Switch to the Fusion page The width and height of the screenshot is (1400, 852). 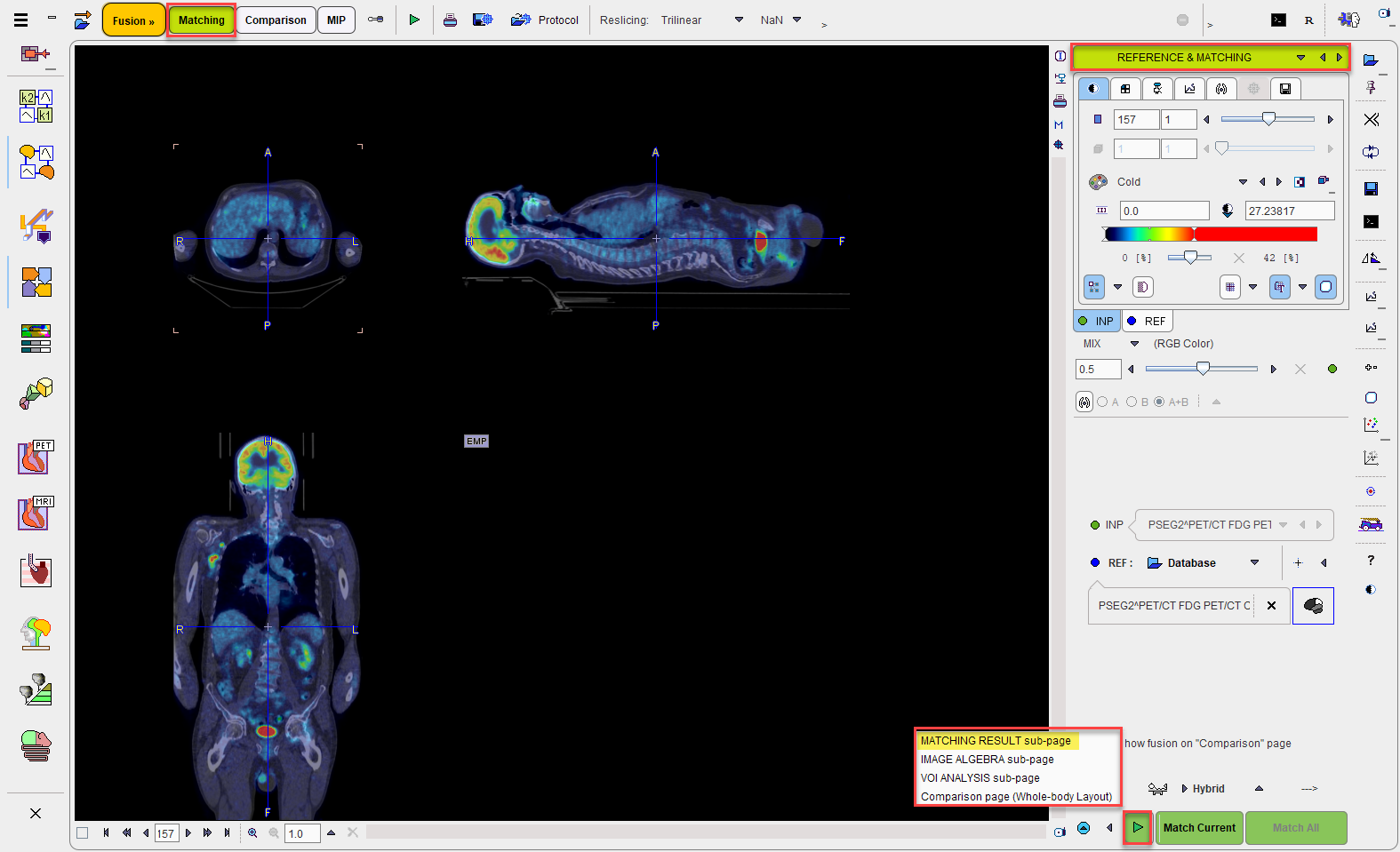click(133, 20)
